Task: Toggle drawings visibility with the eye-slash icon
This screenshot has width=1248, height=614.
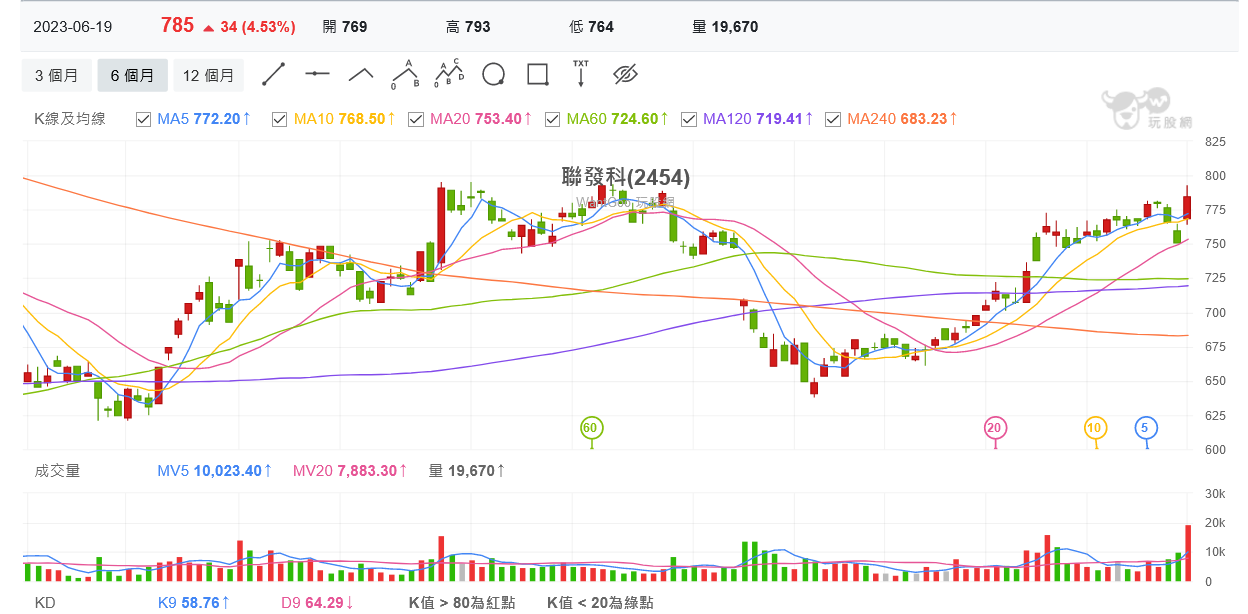Action: point(625,74)
